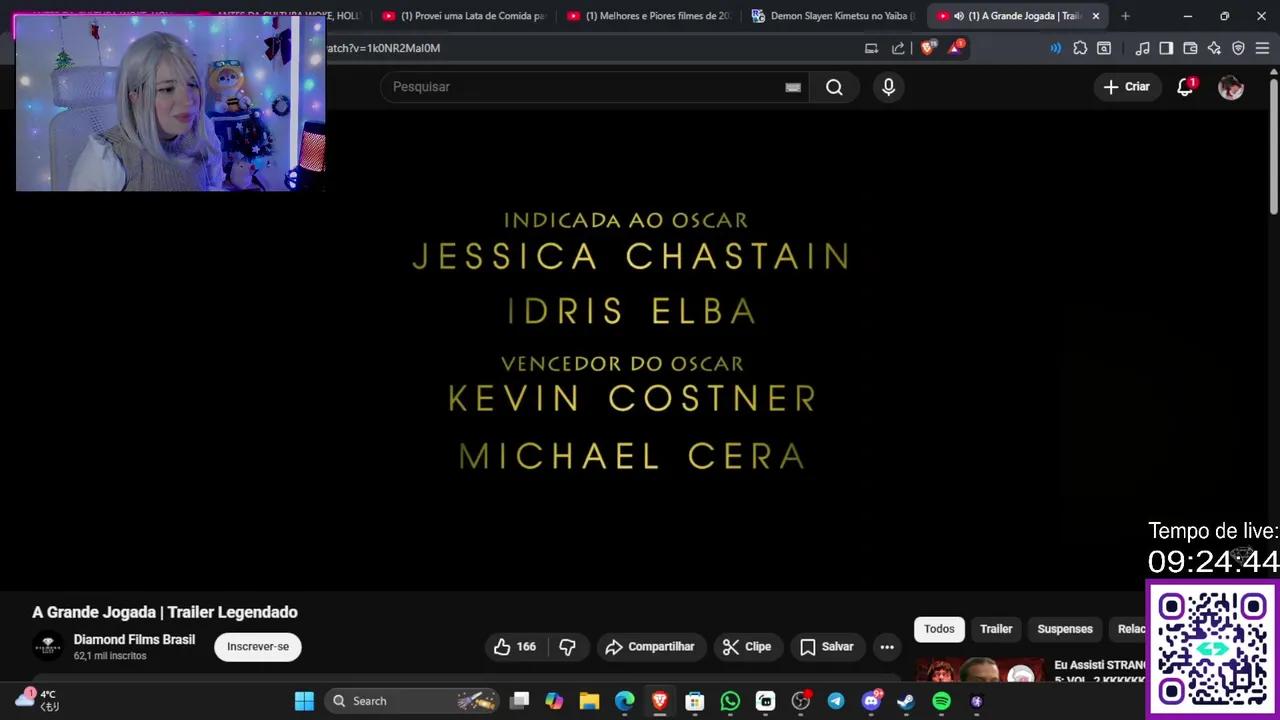Click Brave Shields lion icon
Viewport: 1280px width, 720px height.
tap(928, 48)
